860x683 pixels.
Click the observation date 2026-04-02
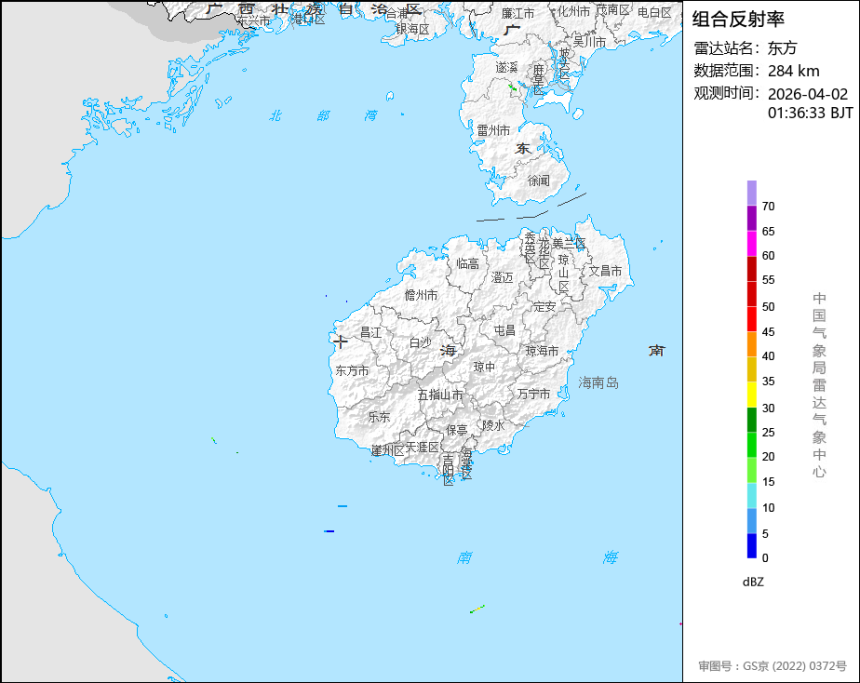pos(807,94)
